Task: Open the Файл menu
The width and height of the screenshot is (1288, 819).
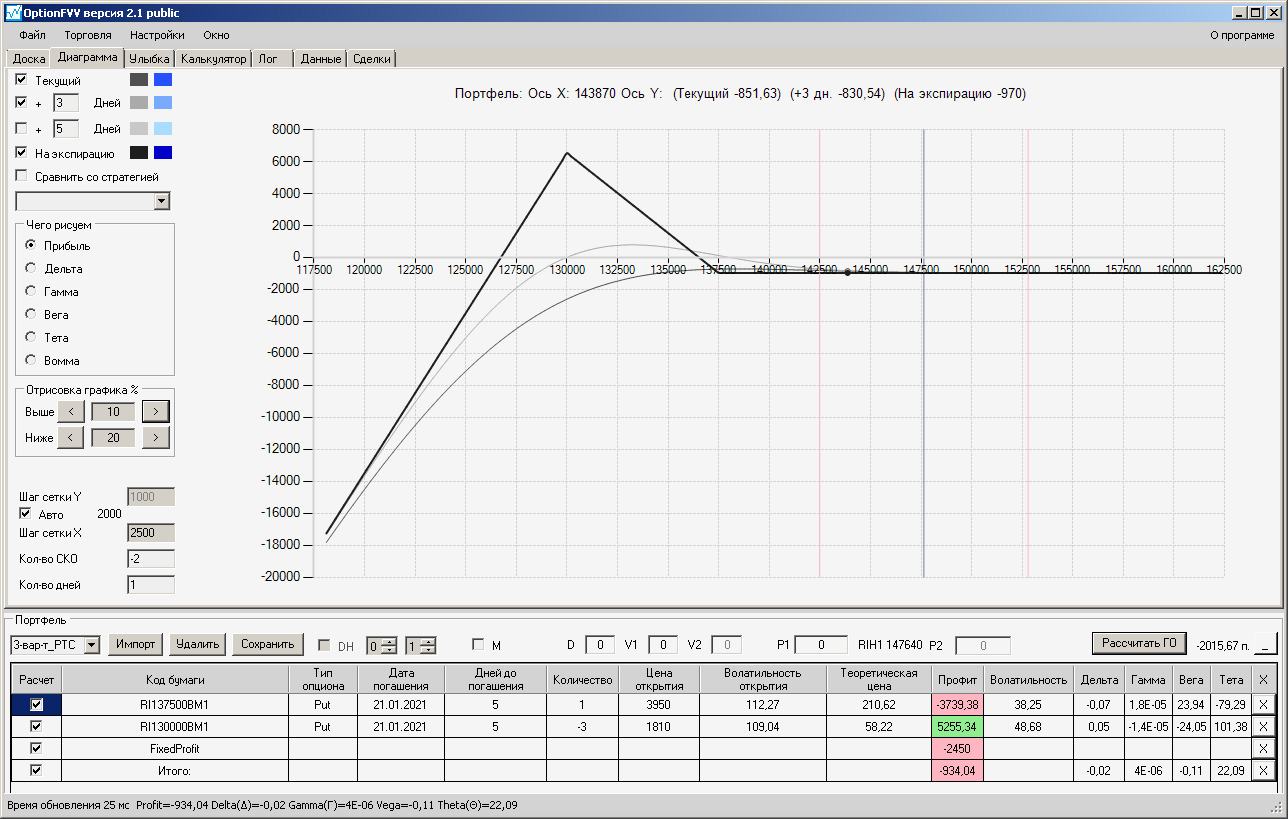Action: pos(32,35)
